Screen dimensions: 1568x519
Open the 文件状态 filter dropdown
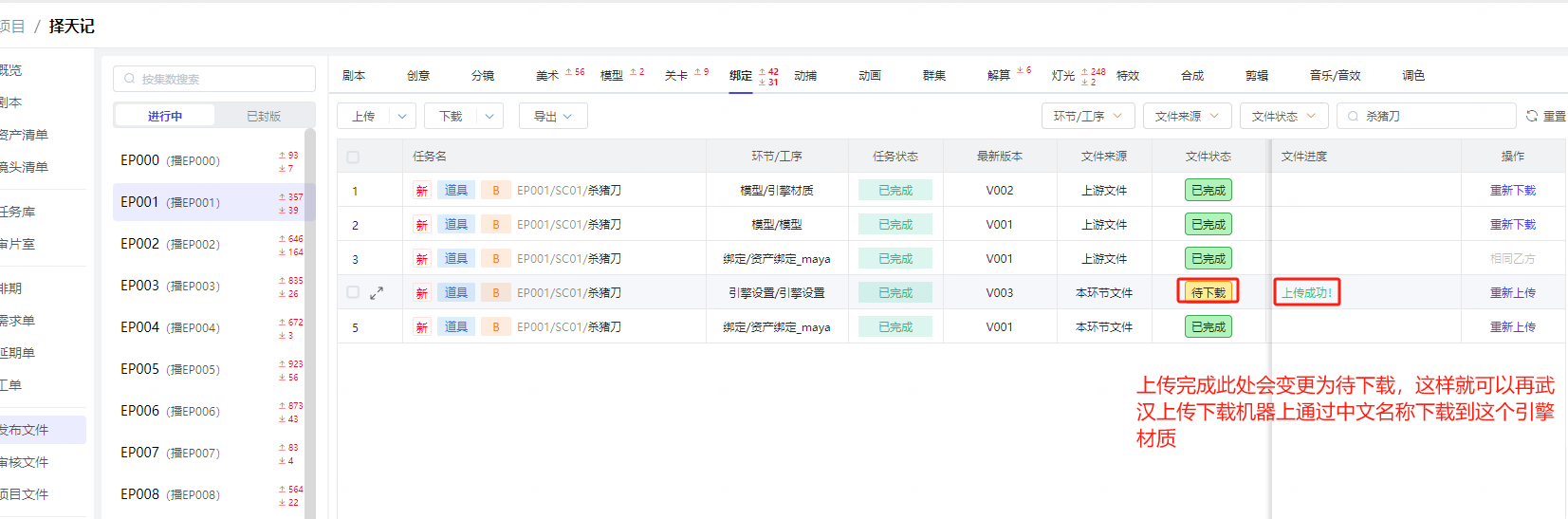[1284, 116]
